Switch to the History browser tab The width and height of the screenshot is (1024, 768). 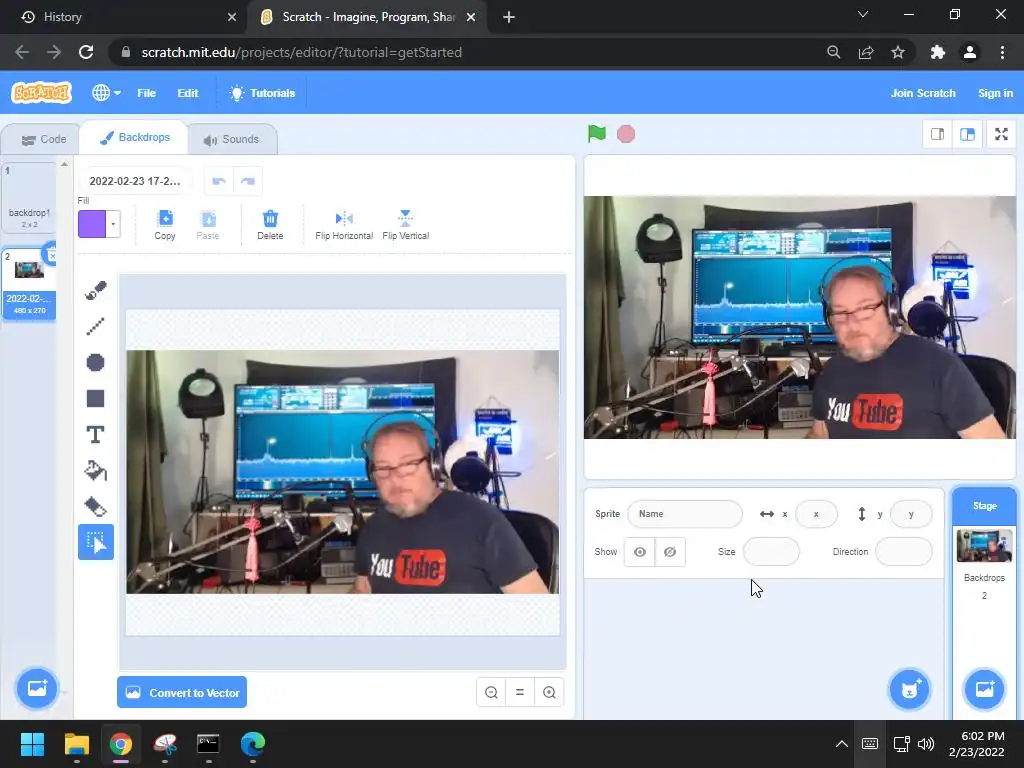point(123,17)
